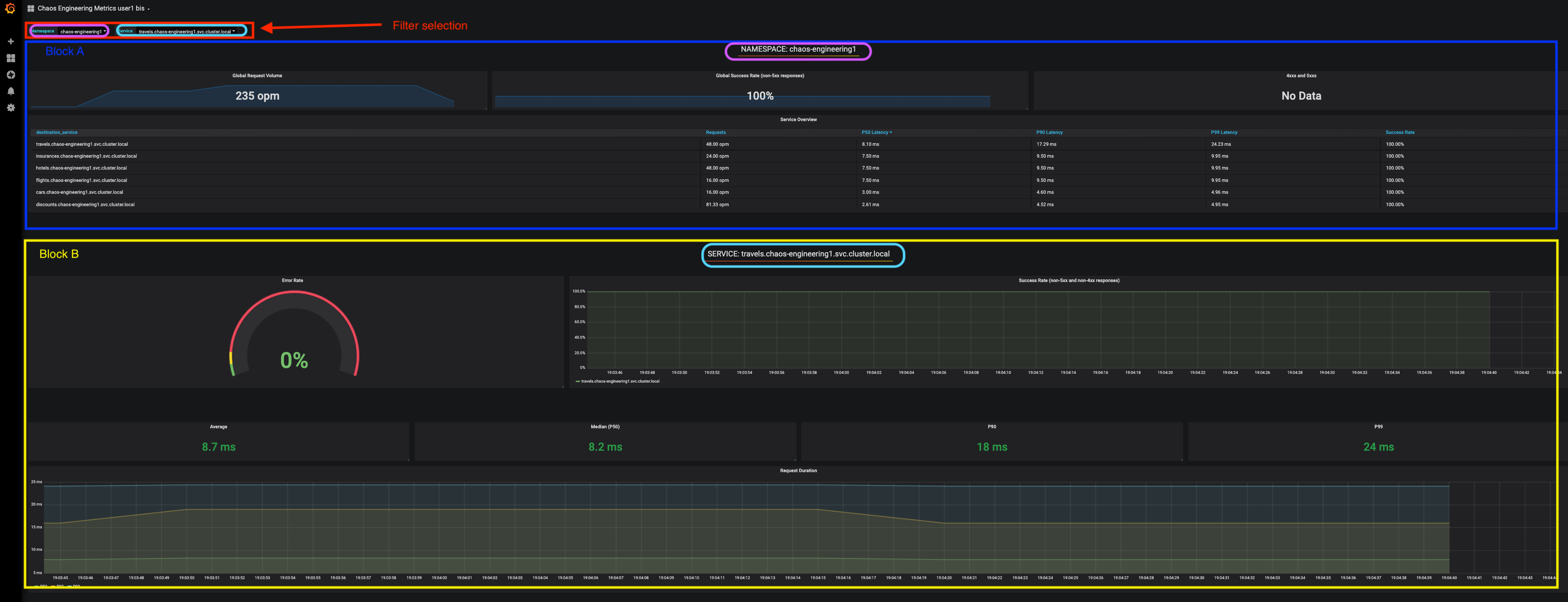Screen dimensions: 1568x602
Task: Sort table by Requests column header
Action: pyautogui.click(x=715, y=132)
